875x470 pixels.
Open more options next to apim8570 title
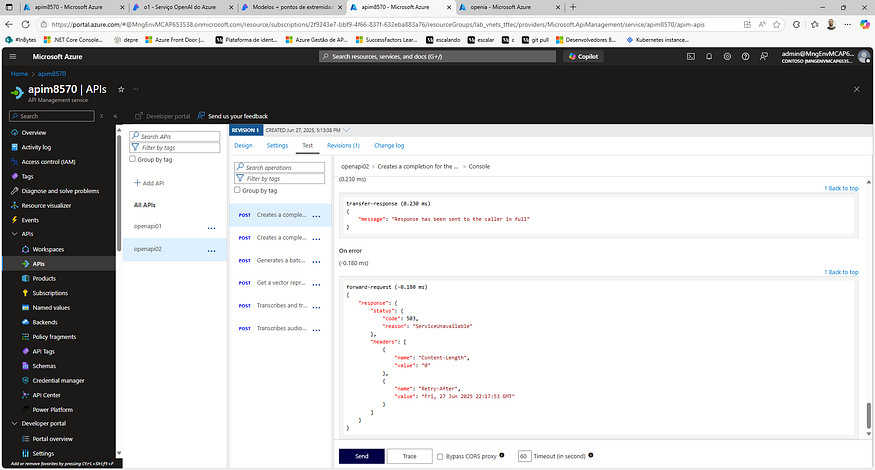coord(136,89)
